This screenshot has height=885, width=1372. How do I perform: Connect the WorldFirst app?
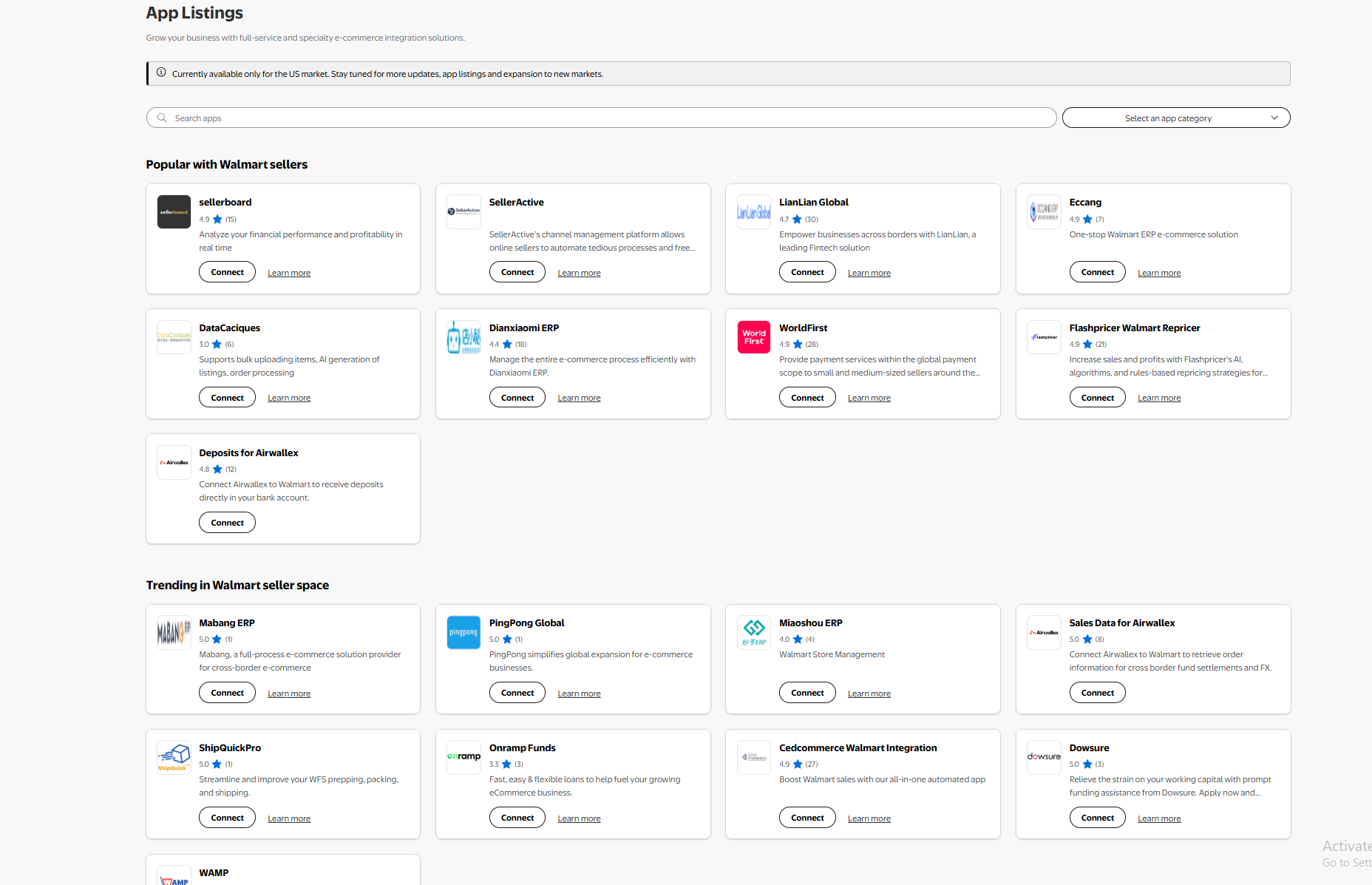807,397
